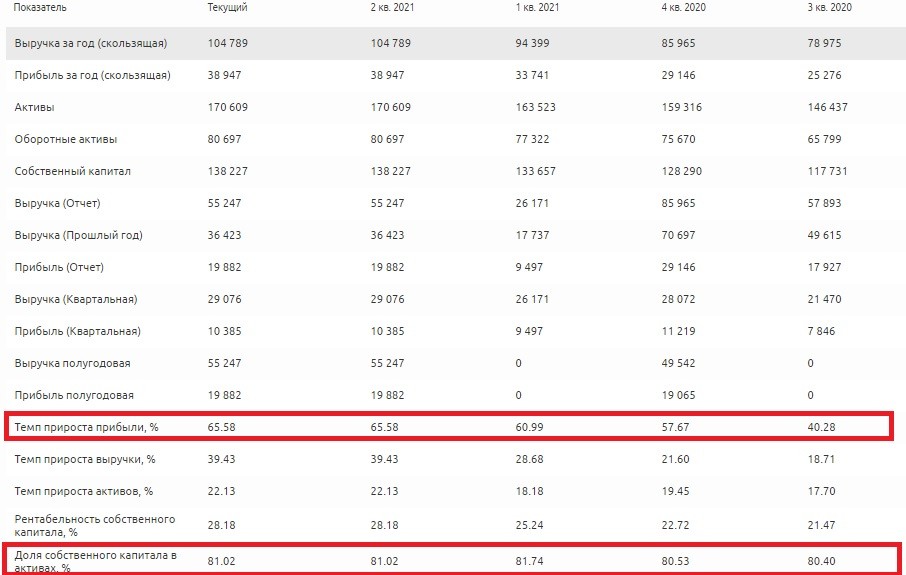Select the 146 437 assets value cell

tap(826, 107)
